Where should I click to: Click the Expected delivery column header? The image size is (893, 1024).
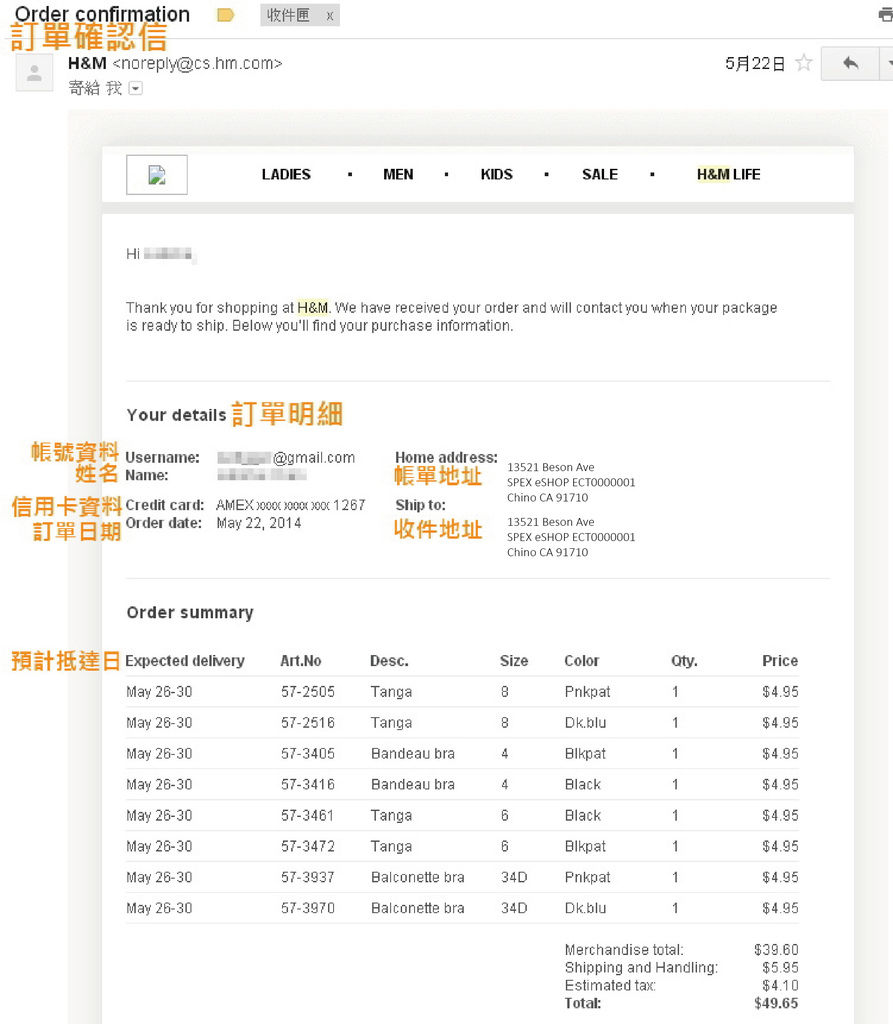pyautogui.click(x=185, y=661)
